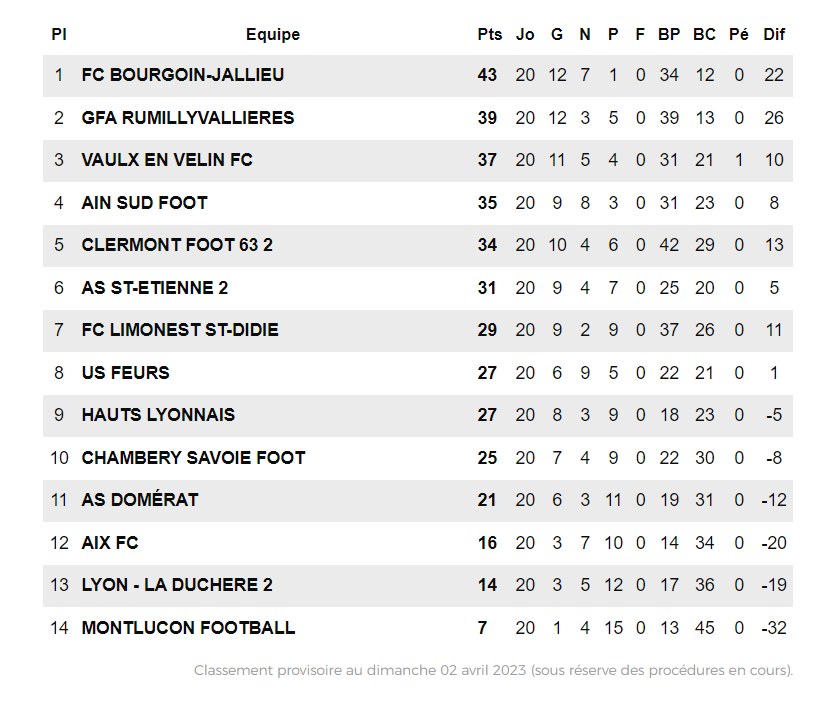The image size is (822, 702).
Task: Click the provisional ranking note text
Action: coord(493,670)
